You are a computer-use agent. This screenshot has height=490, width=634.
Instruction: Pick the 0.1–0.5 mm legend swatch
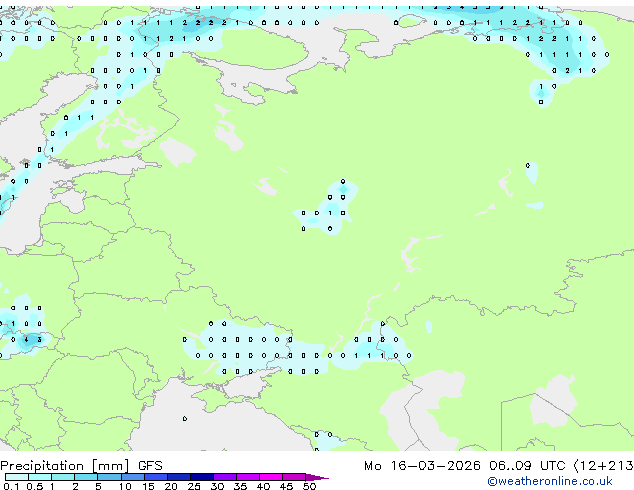17,477
